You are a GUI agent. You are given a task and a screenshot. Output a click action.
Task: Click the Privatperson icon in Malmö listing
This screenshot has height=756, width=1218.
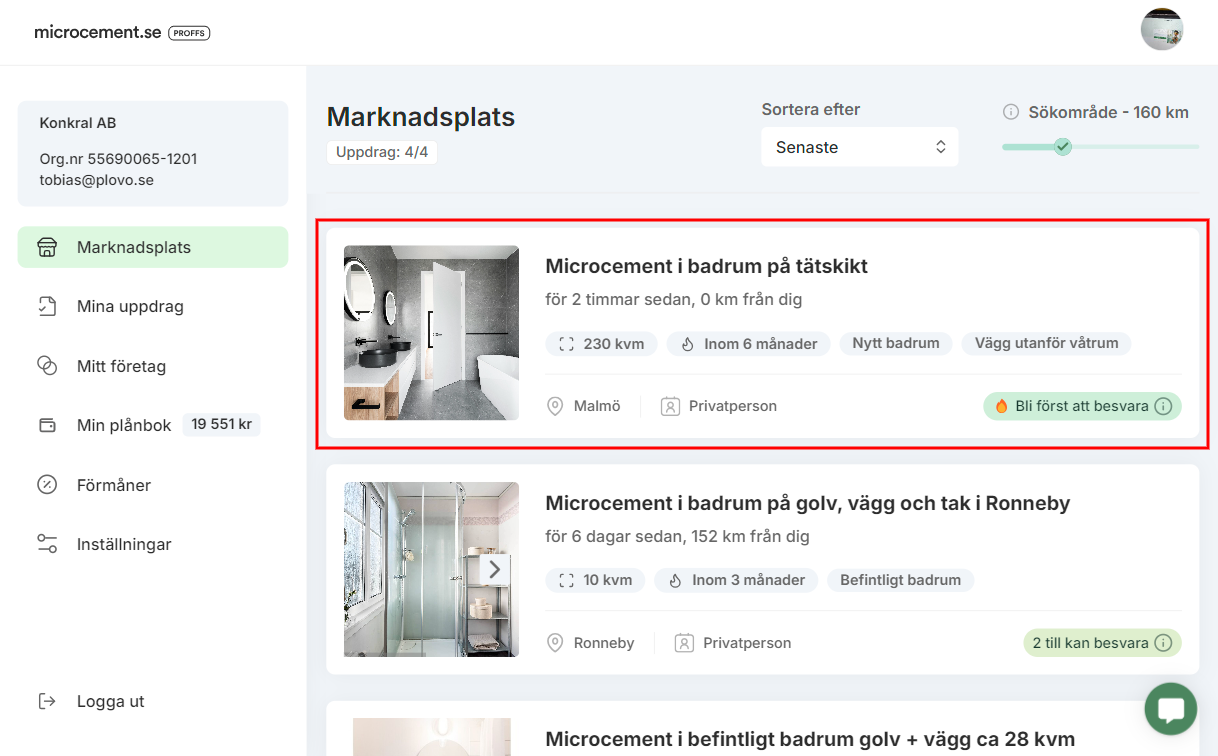pyautogui.click(x=670, y=406)
